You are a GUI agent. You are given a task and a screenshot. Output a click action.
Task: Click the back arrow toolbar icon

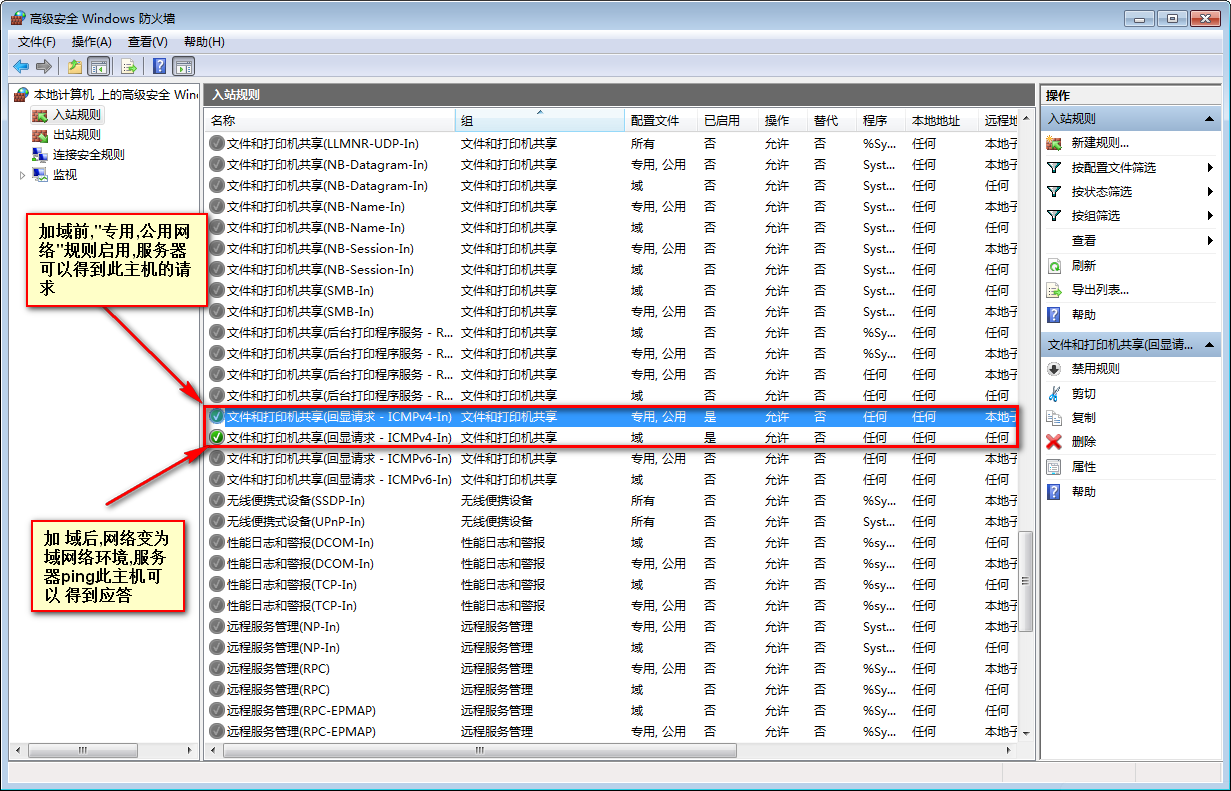click(21, 67)
